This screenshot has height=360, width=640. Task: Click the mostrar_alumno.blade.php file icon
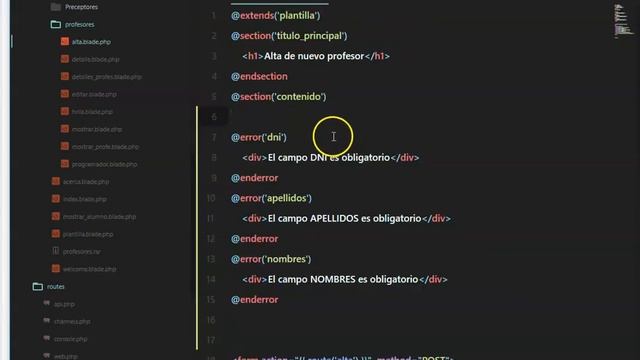tap(56, 216)
